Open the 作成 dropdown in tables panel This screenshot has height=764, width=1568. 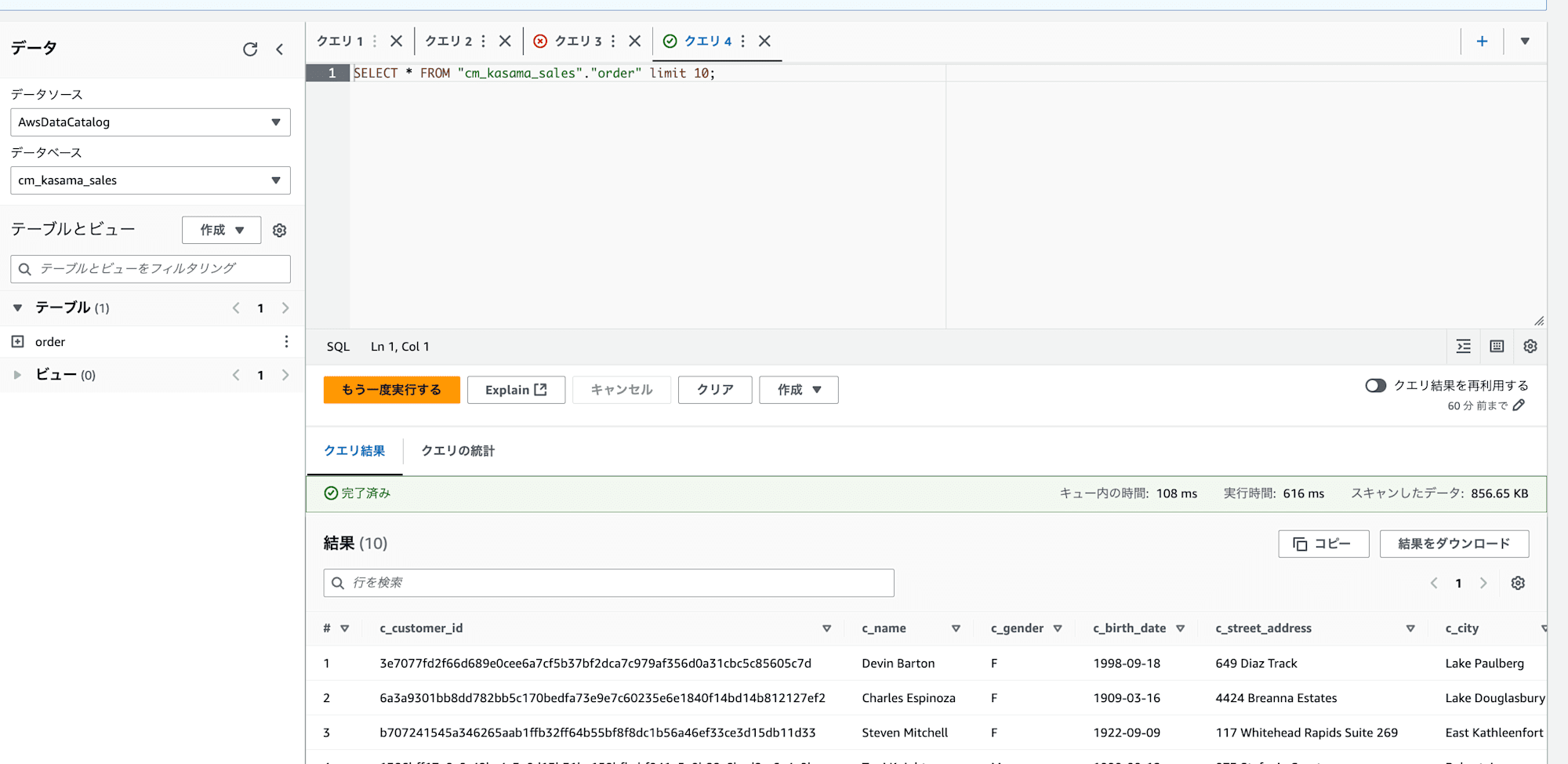[222, 230]
